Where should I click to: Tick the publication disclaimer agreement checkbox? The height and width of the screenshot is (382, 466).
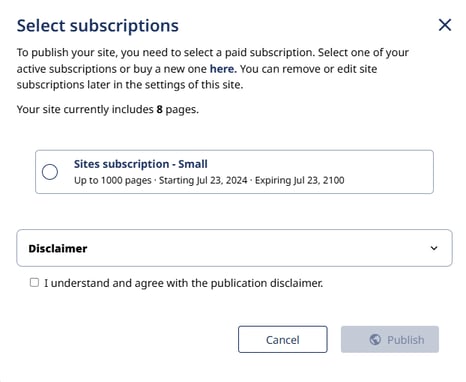coord(34,283)
